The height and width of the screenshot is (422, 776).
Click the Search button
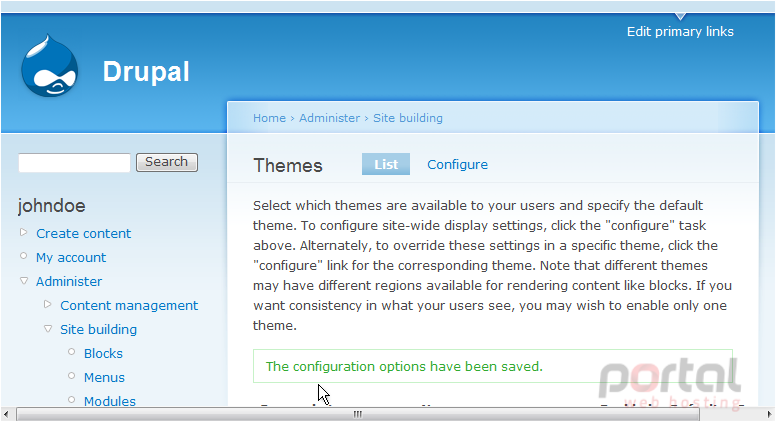point(167,162)
